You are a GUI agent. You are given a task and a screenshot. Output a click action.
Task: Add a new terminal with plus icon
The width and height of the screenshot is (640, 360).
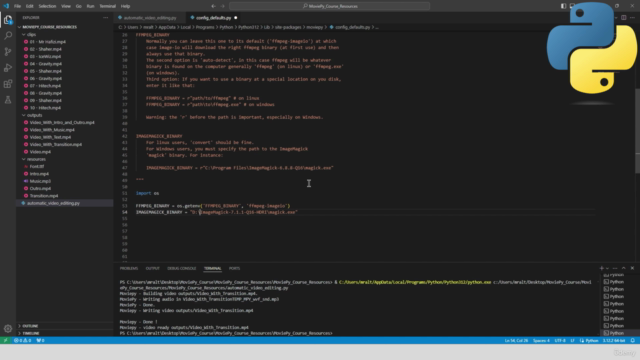pyautogui.click(x=601, y=268)
